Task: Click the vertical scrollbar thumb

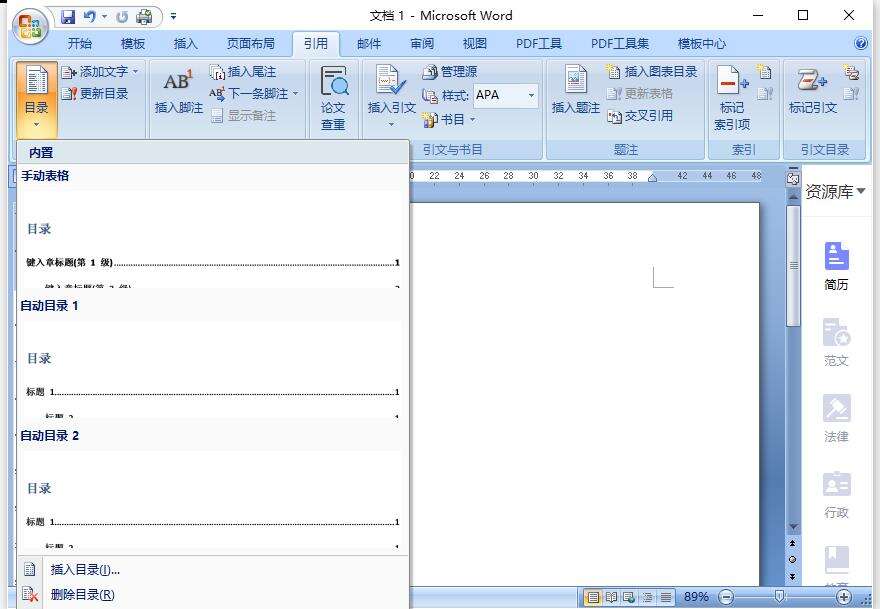Action: [793, 265]
